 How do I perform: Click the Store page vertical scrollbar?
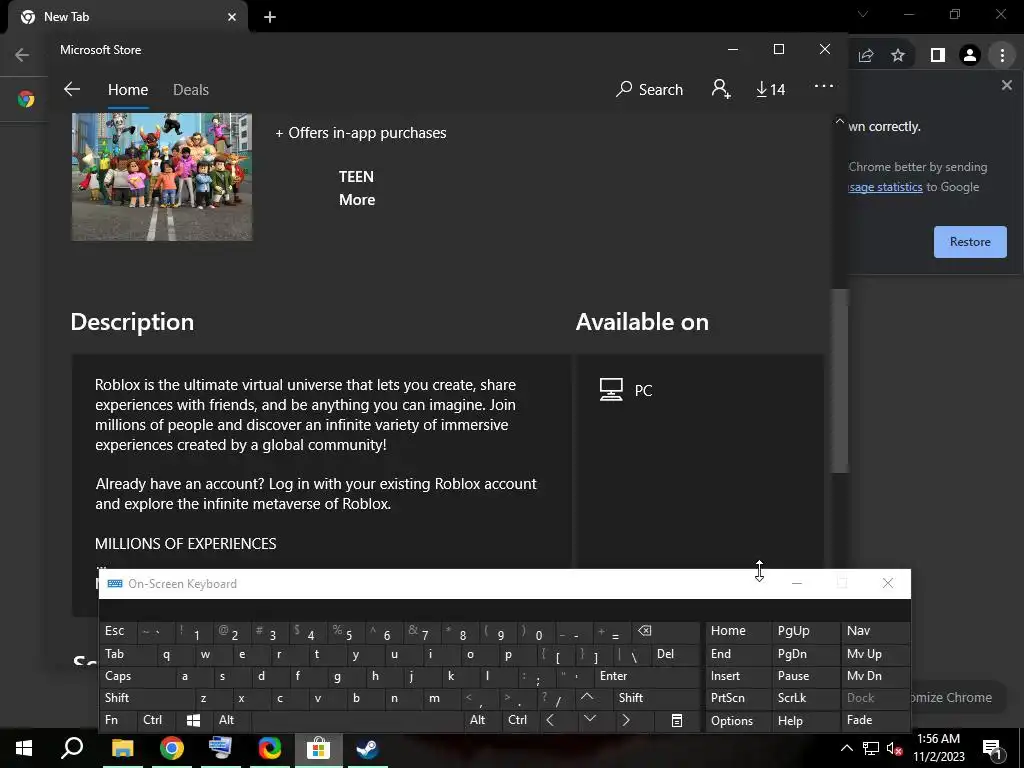coord(840,380)
